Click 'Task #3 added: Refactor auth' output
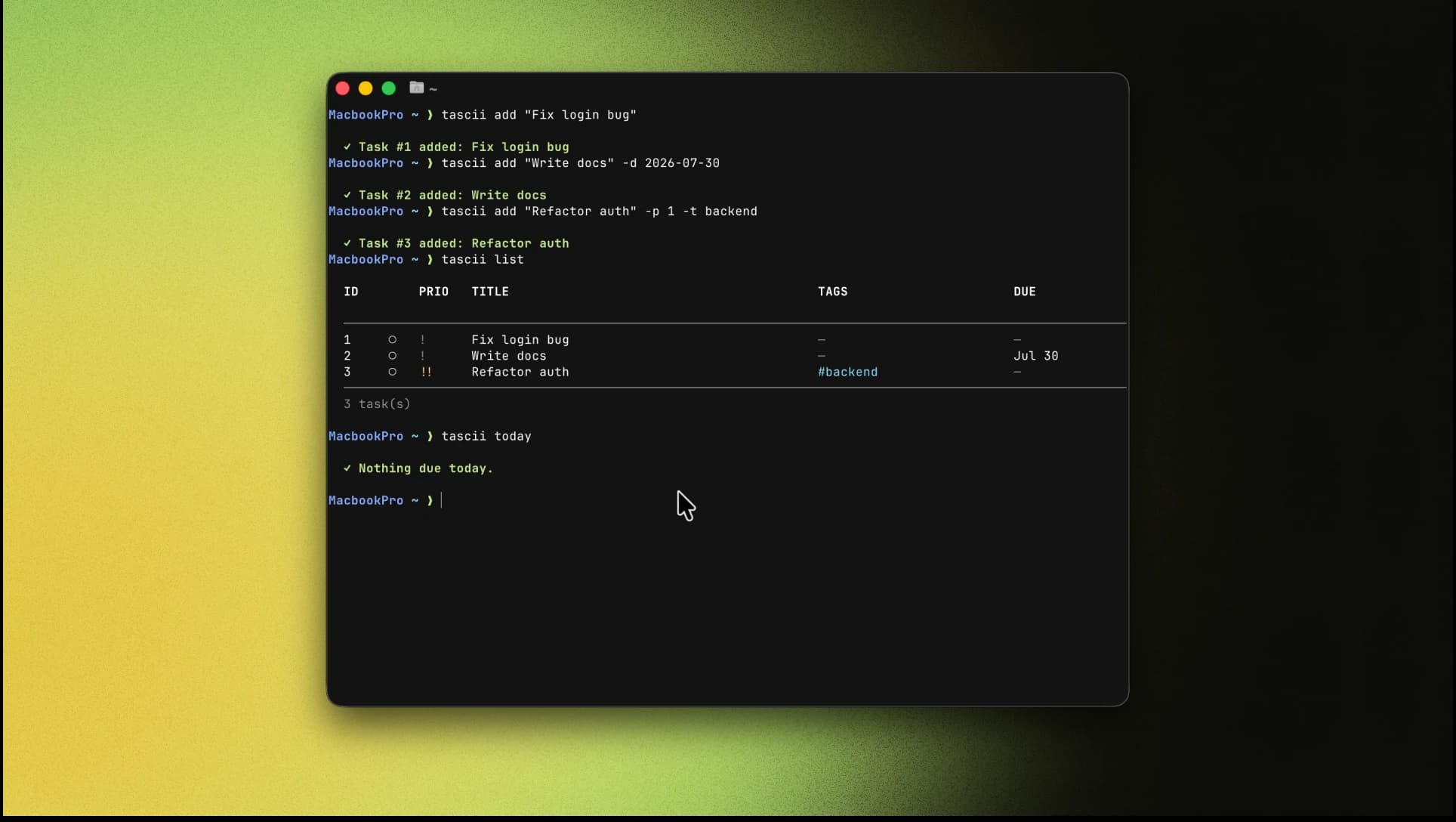1456x822 pixels. (x=464, y=243)
